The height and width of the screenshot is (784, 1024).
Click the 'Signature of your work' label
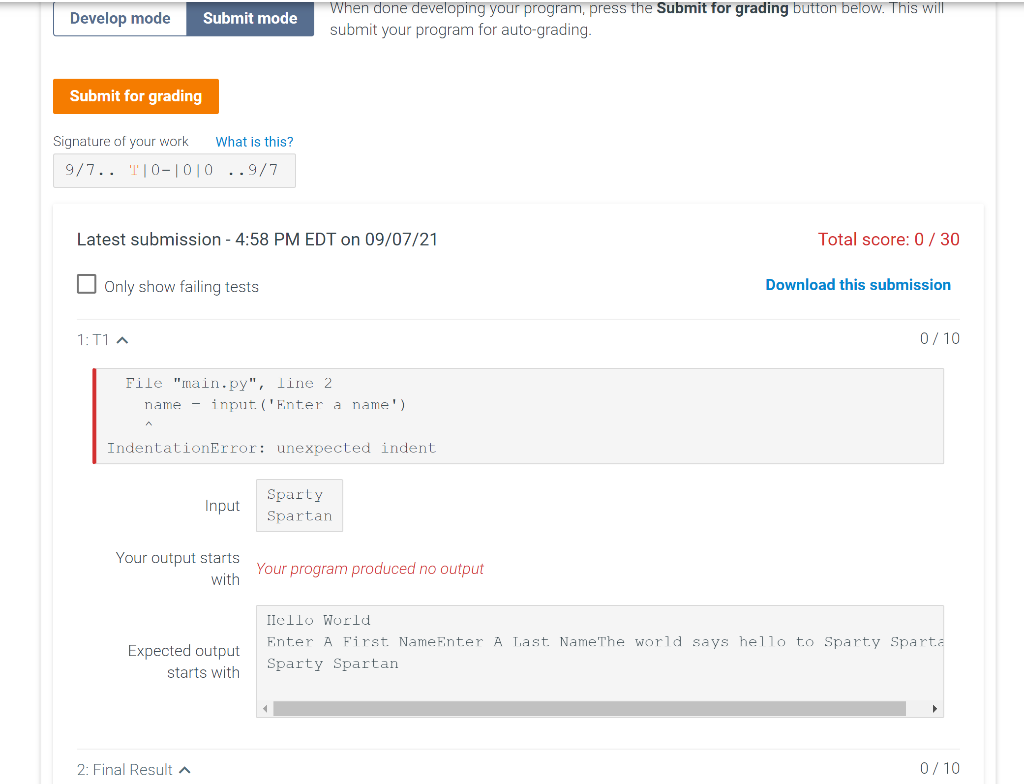point(121,142)
